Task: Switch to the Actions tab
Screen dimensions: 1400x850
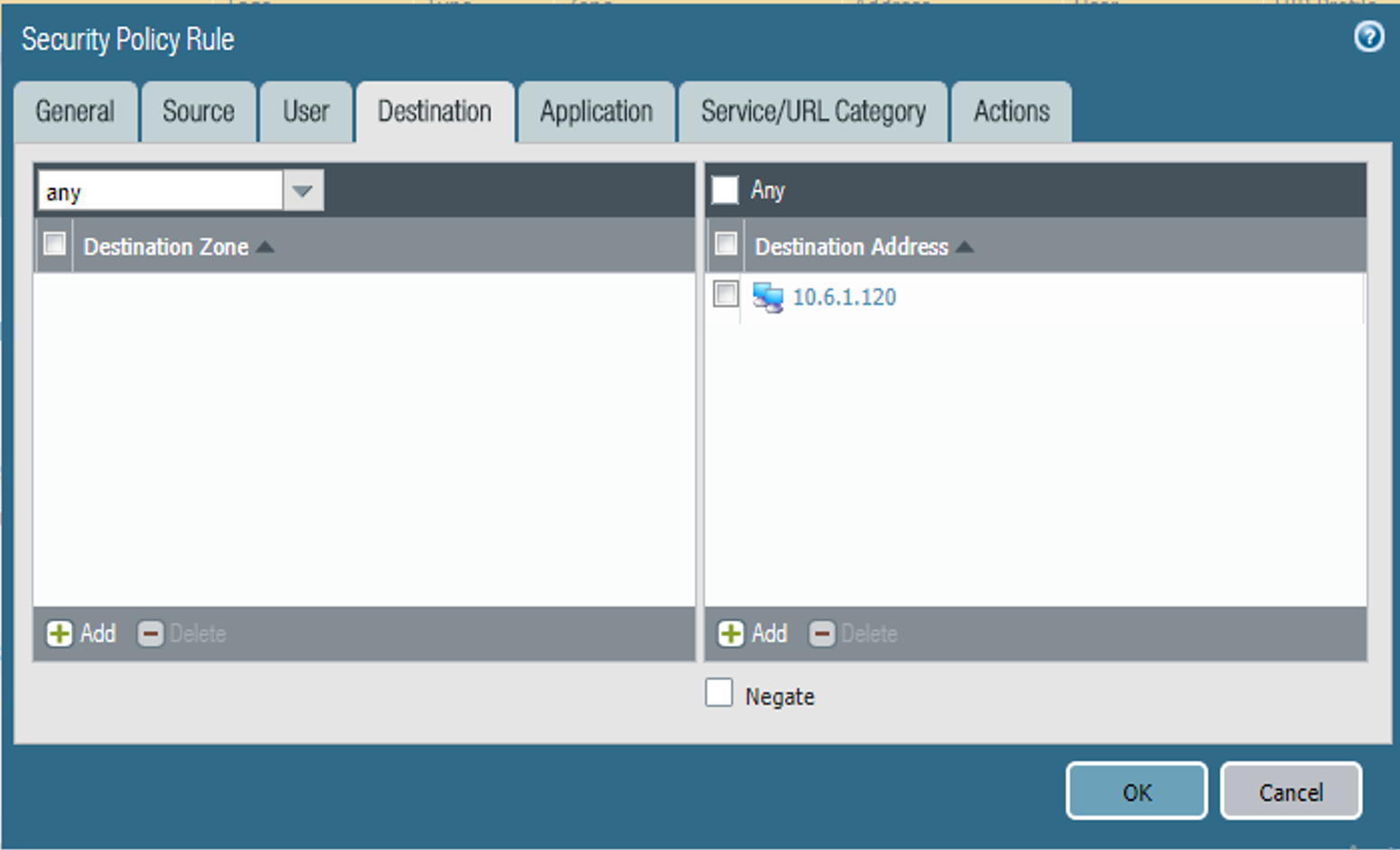Action: (x=1011, y=111)
